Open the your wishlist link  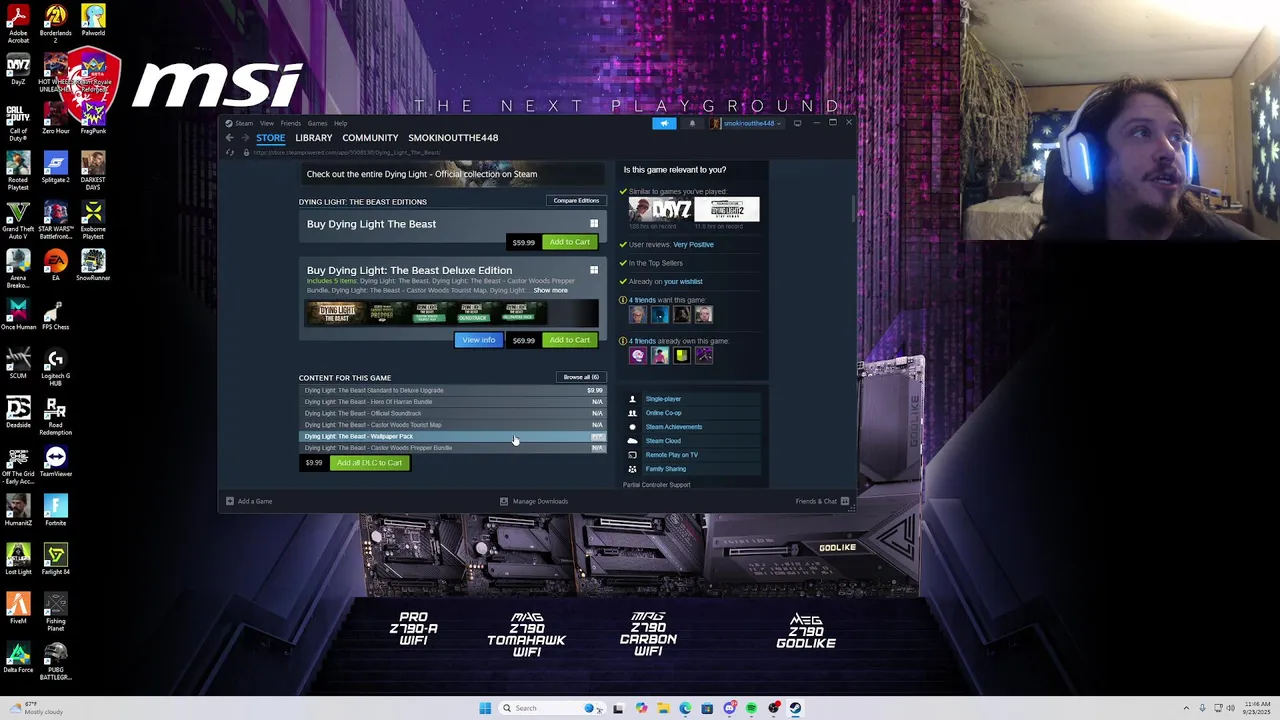pyautogui.click(x=683, y=282)
